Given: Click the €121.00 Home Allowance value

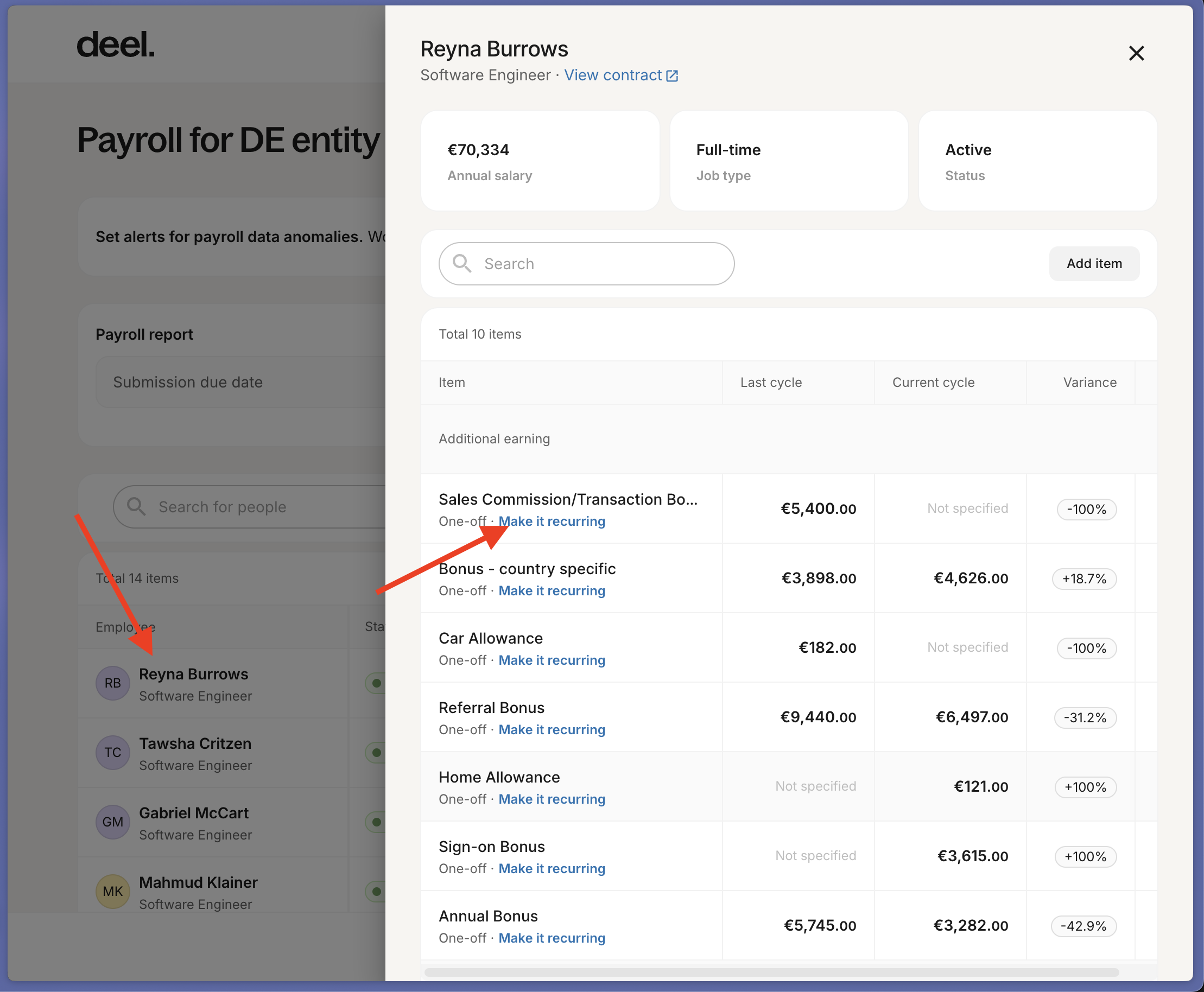Looking at the screenshot, I should 981,786.
